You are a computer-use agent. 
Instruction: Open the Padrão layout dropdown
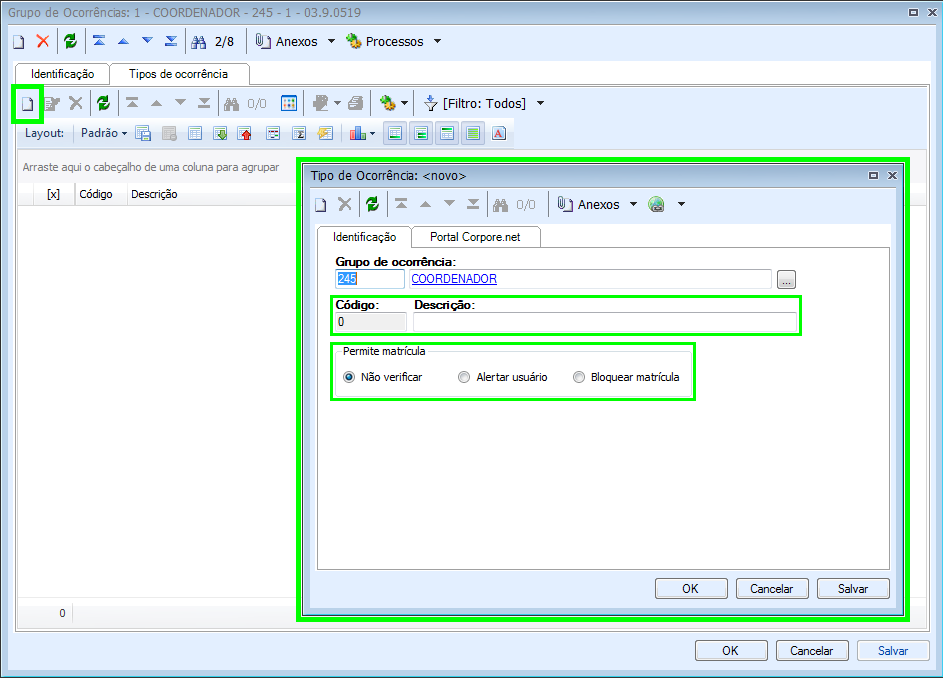104,133
